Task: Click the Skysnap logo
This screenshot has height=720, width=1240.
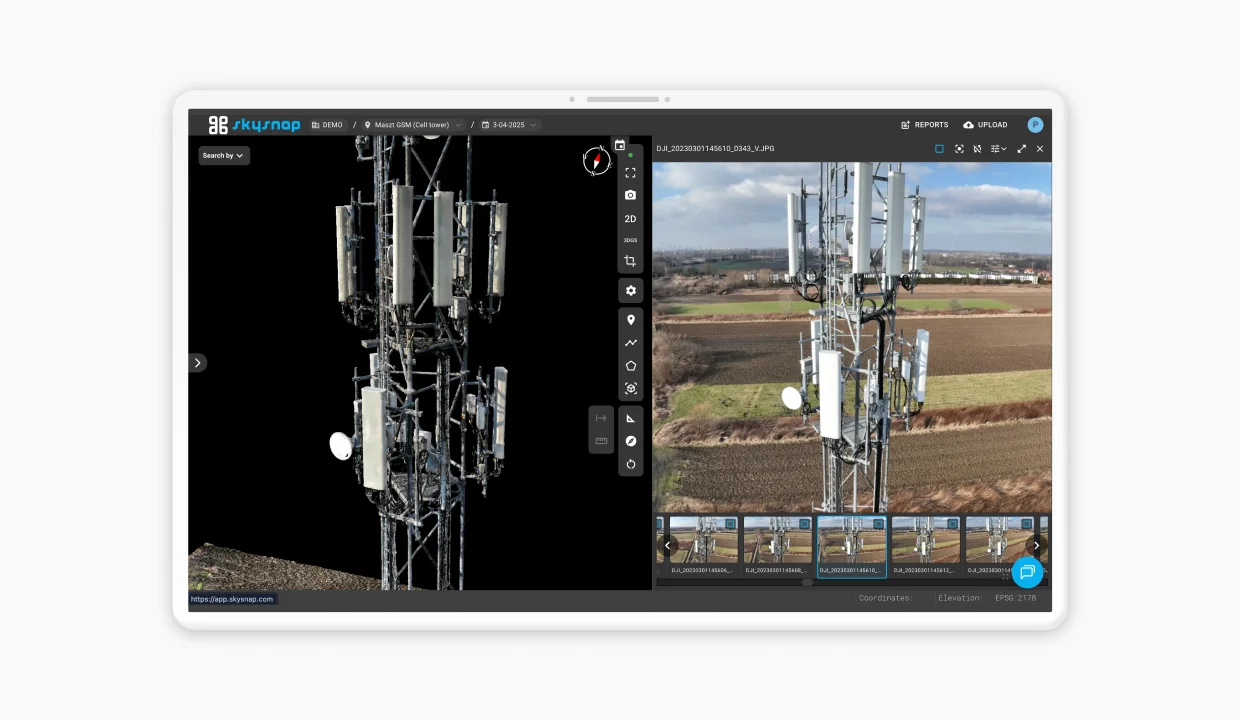Action: pos(254,125)
